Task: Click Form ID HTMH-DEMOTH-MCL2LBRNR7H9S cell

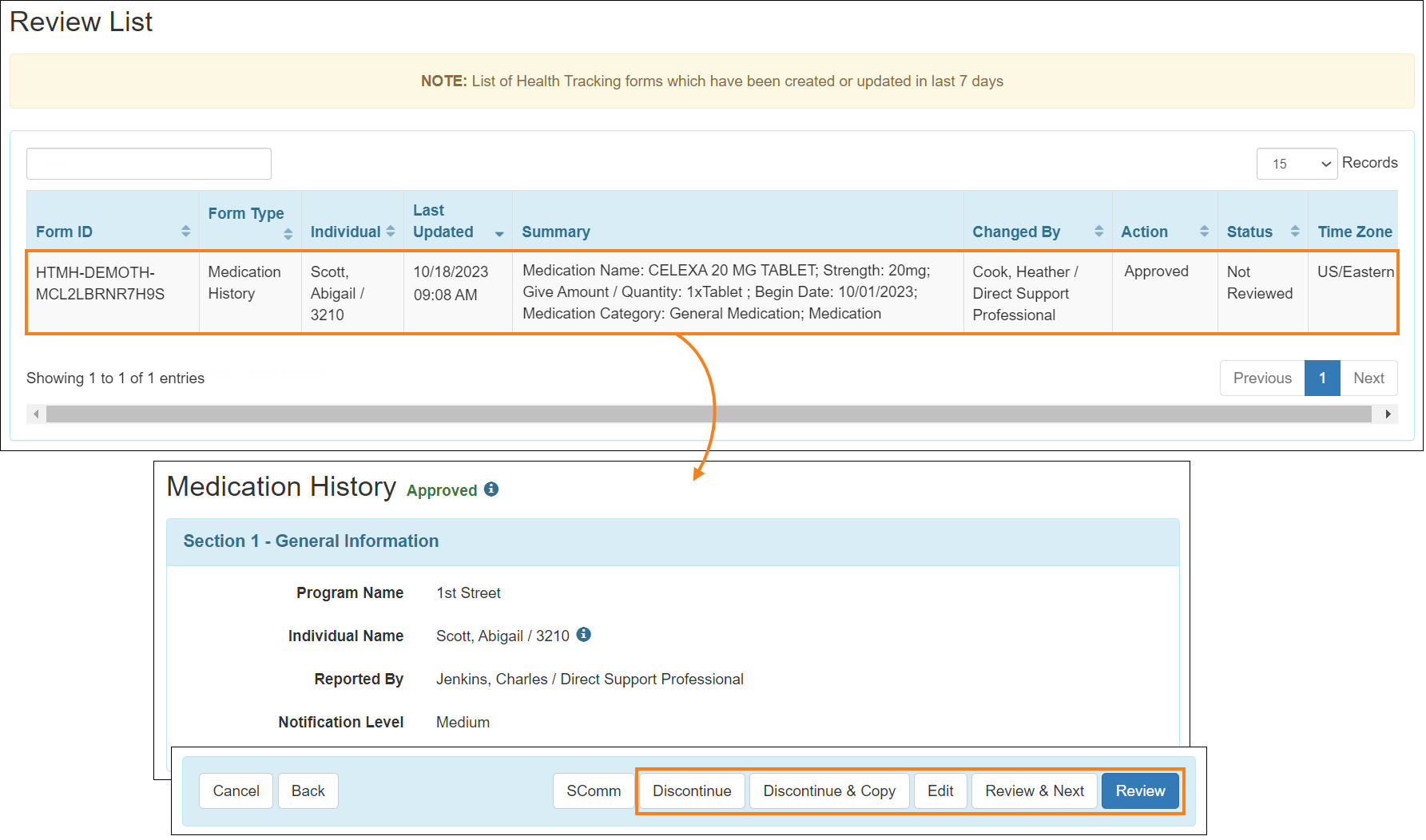Action: pyautogui.click(x=113, y=292)
